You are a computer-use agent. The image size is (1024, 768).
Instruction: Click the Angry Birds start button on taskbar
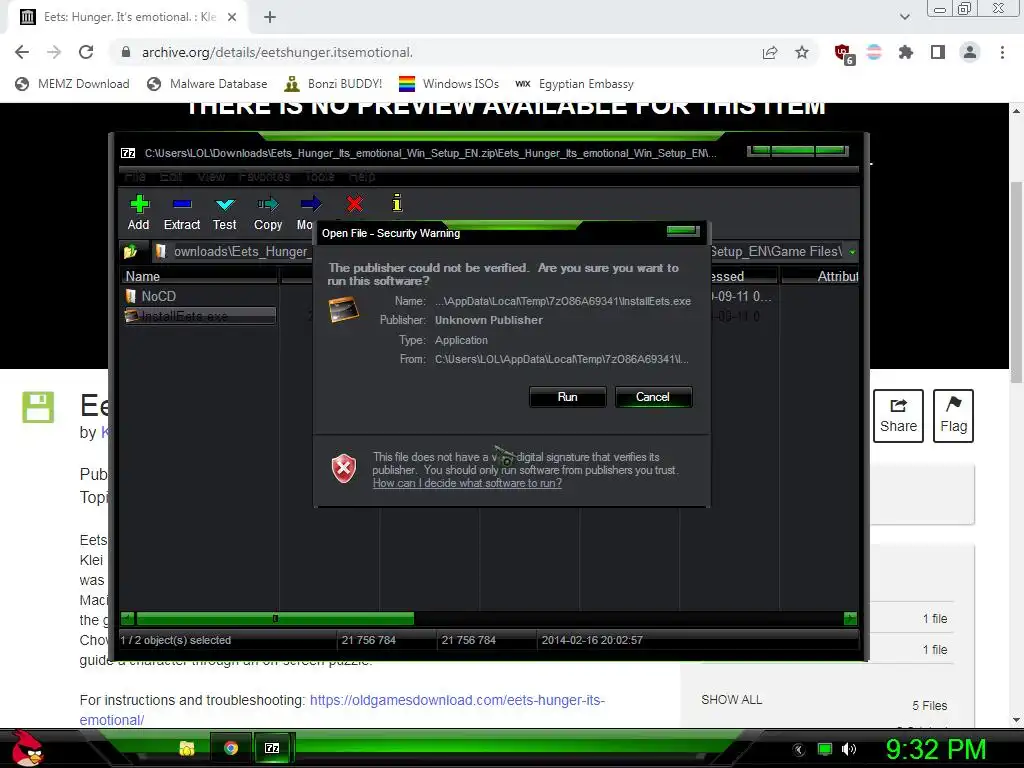point(27,748)
